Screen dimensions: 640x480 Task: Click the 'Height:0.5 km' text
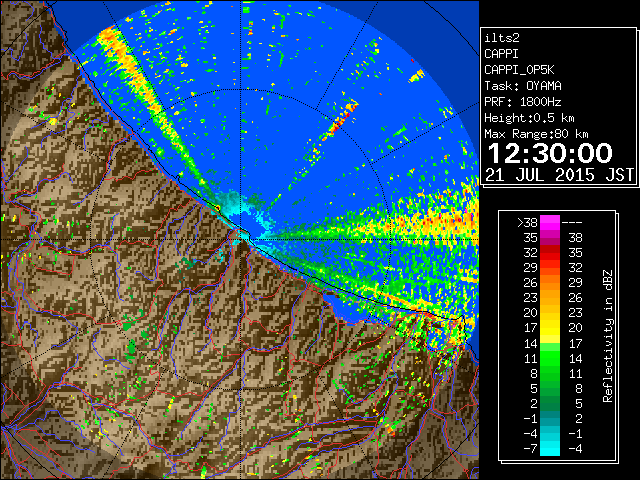pyautogui.click(x=529, y=118)
